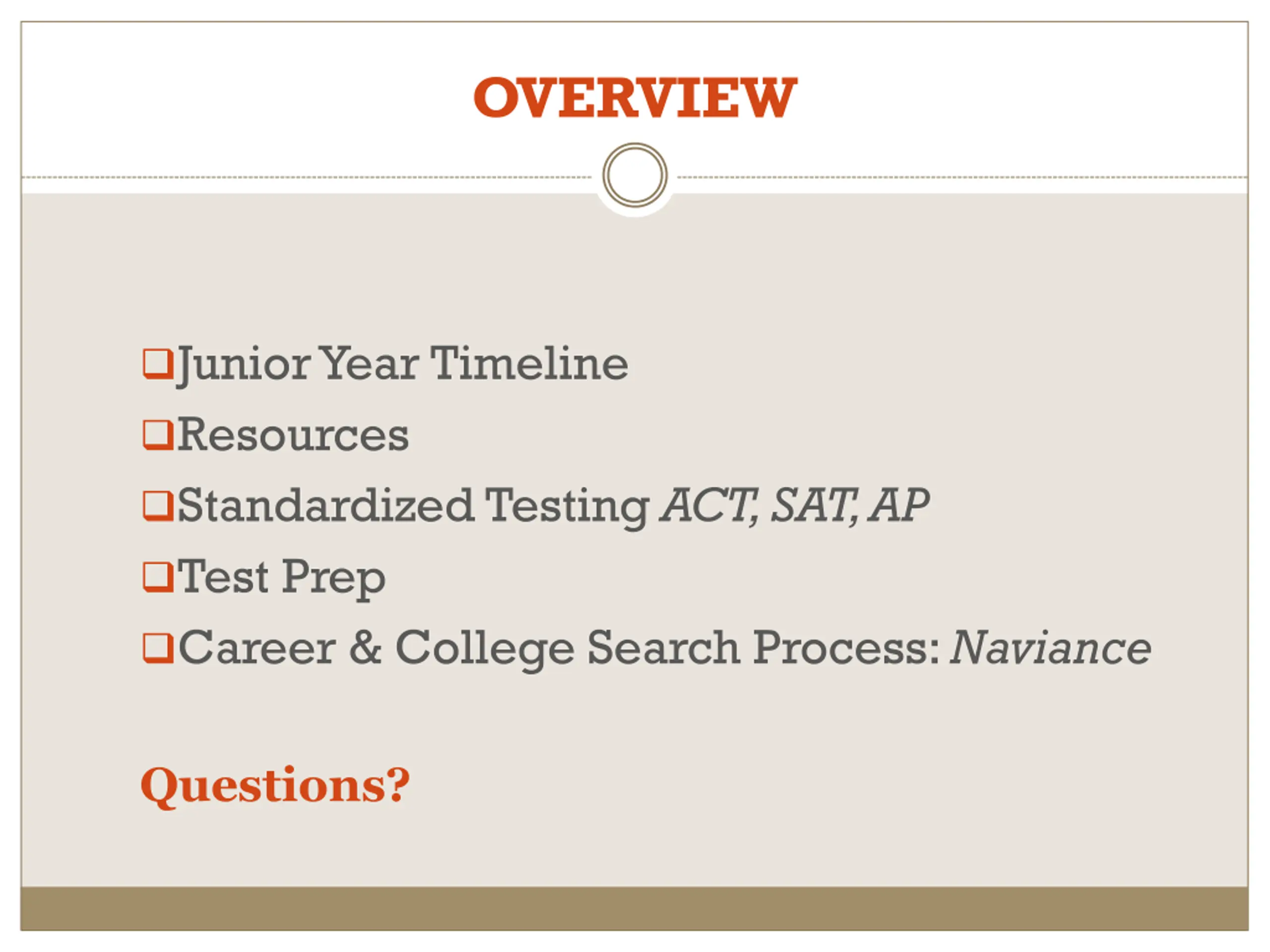
Task: Click the OVERVIEW slide title
Action: 635,98
